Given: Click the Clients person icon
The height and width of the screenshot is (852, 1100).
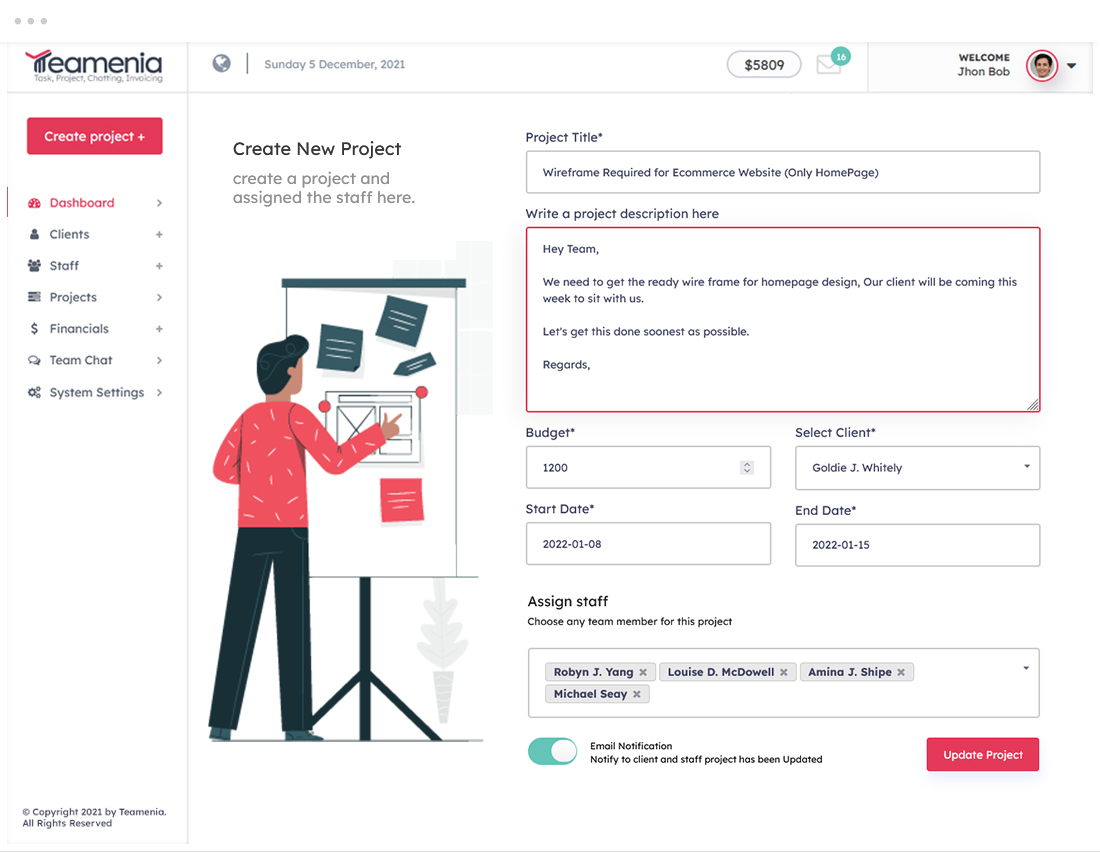Looking at the screenshot, I should (34, 234).
